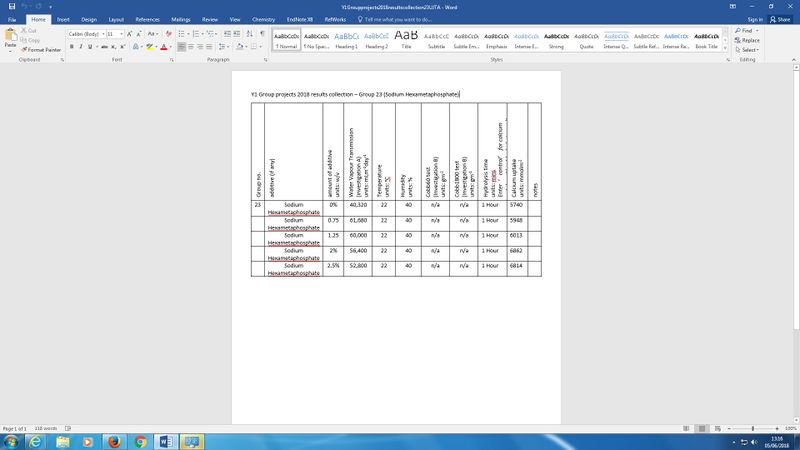Switch to the Layout tab

(x=116, y=19)
